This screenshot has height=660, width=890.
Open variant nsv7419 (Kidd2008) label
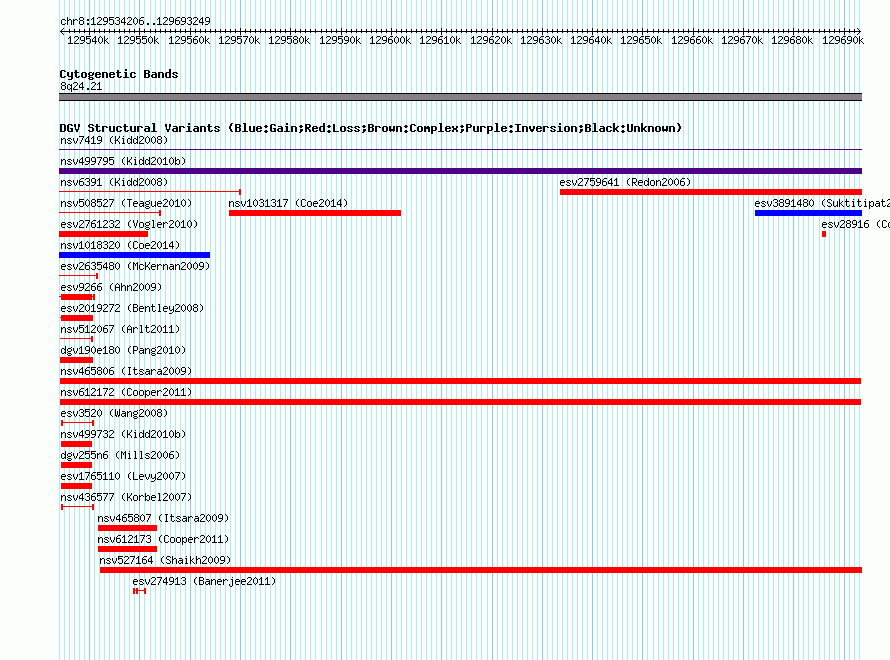pyautogui.click(x=114, y=140)
